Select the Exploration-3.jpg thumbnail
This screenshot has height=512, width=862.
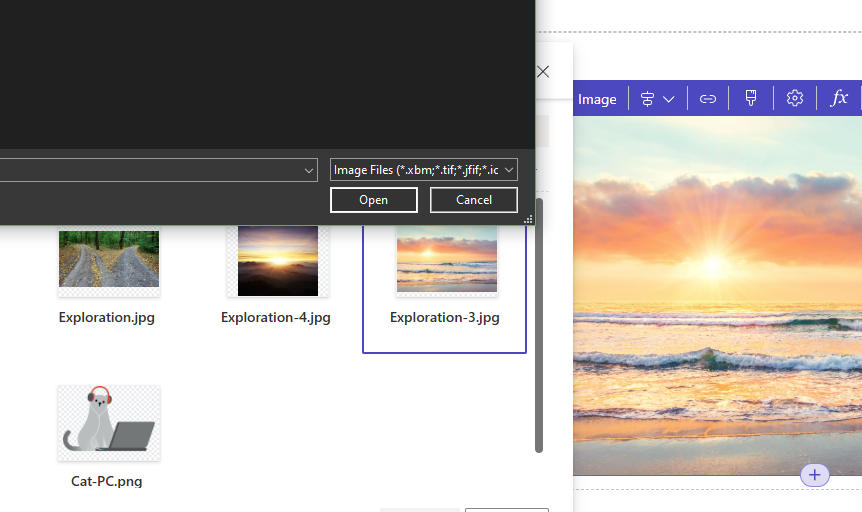(446, 260)
